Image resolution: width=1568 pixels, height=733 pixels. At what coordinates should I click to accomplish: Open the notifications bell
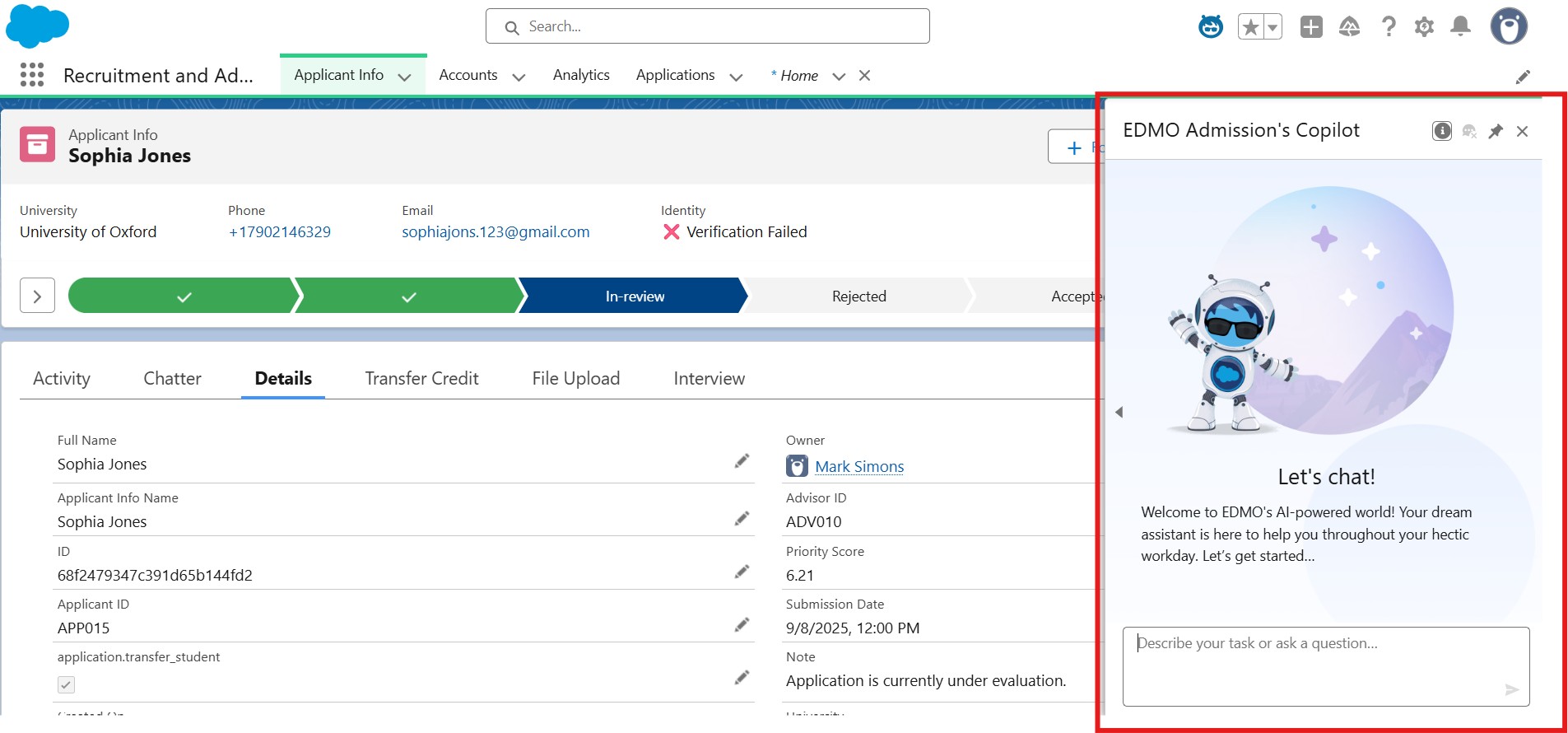[x=1460, y=27]
